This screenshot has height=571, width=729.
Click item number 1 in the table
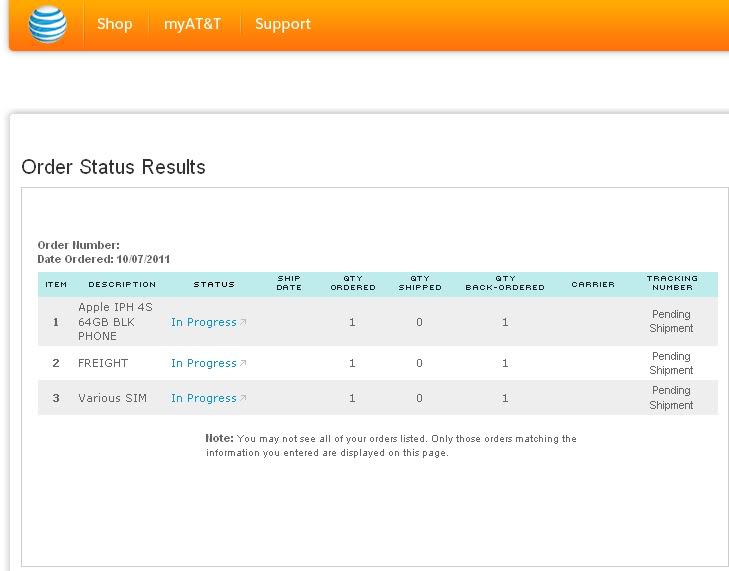[56, 322]
